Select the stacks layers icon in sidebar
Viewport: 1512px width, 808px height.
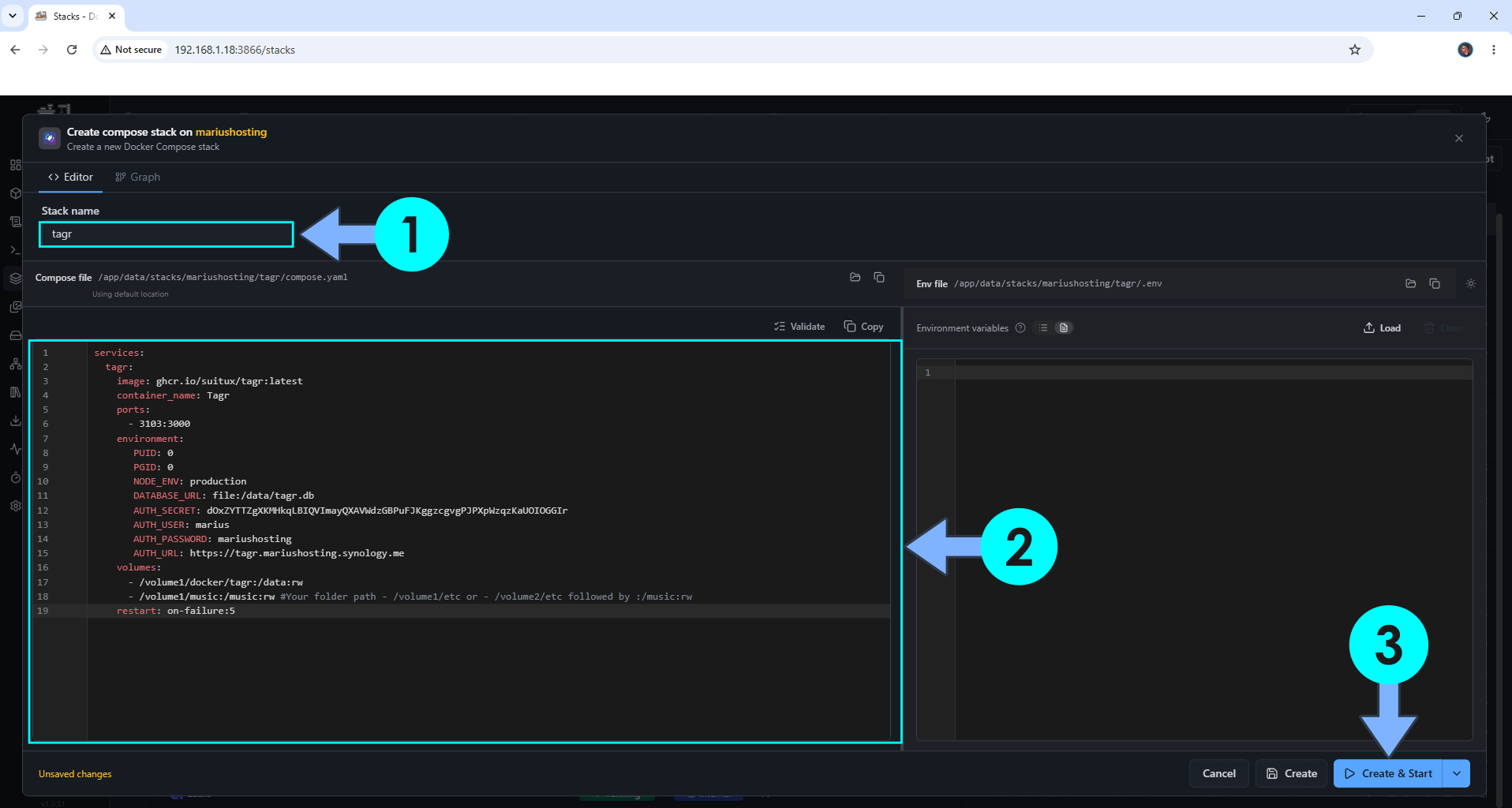point(15,279)
